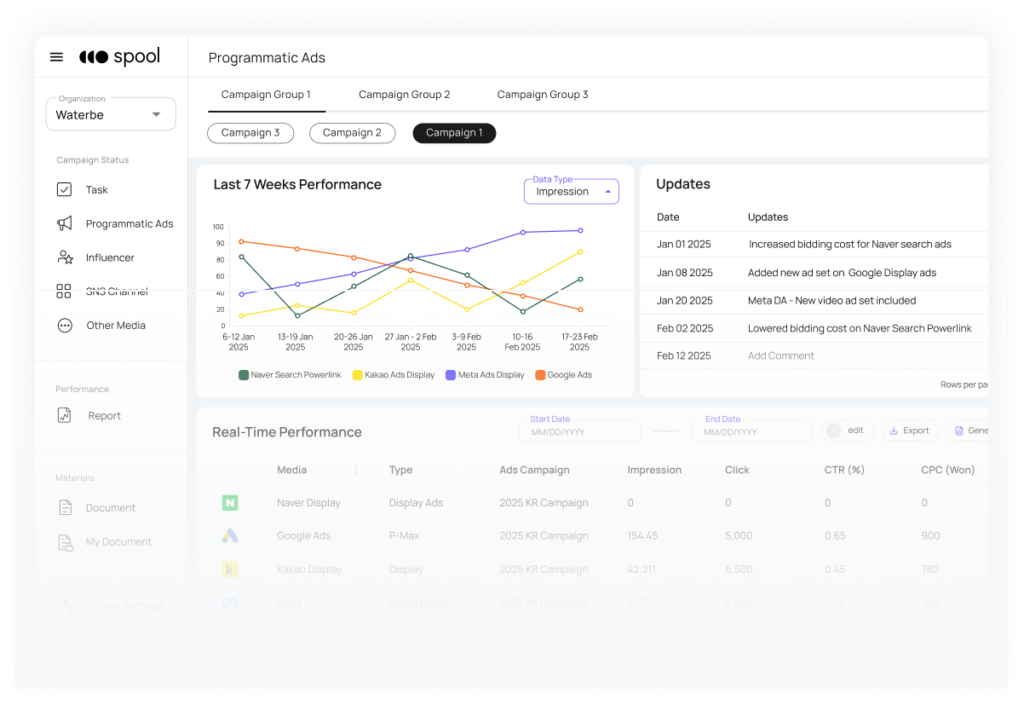This screenshot has width=1024, height=705.
Task: Switch to Campaign Group 1 tab
Action: [266, 95]
